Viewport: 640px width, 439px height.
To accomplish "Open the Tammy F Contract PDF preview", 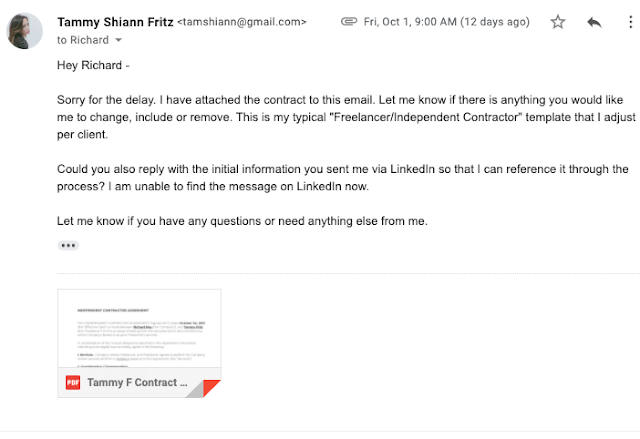I will pyautogui.click(x=140, y=328).
